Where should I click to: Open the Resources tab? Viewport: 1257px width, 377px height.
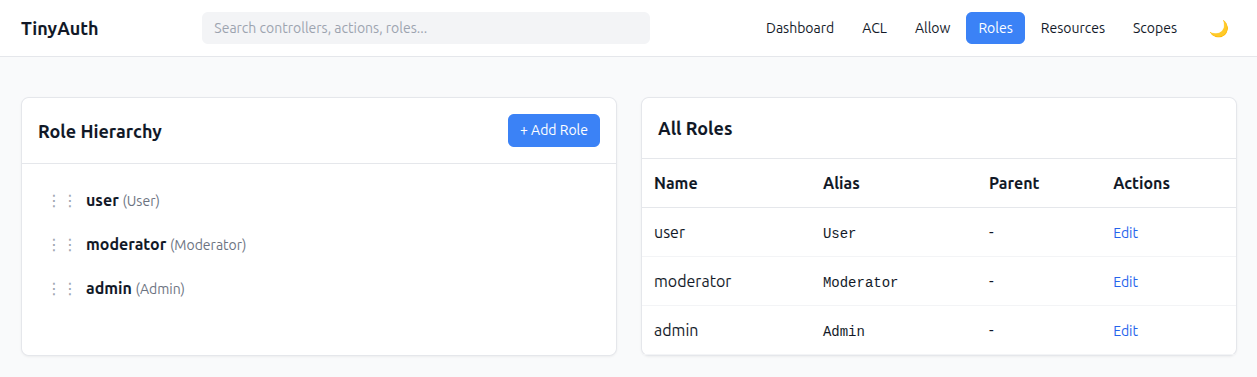[1073, 28]
